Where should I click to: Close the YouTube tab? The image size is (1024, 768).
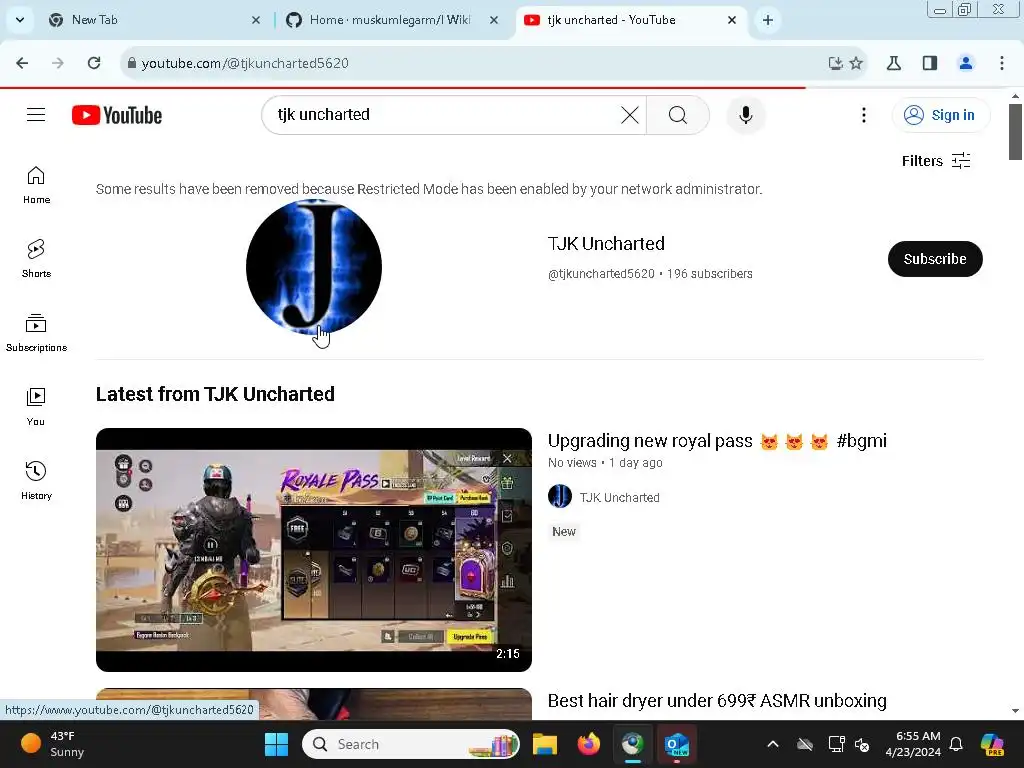[732, 20]
